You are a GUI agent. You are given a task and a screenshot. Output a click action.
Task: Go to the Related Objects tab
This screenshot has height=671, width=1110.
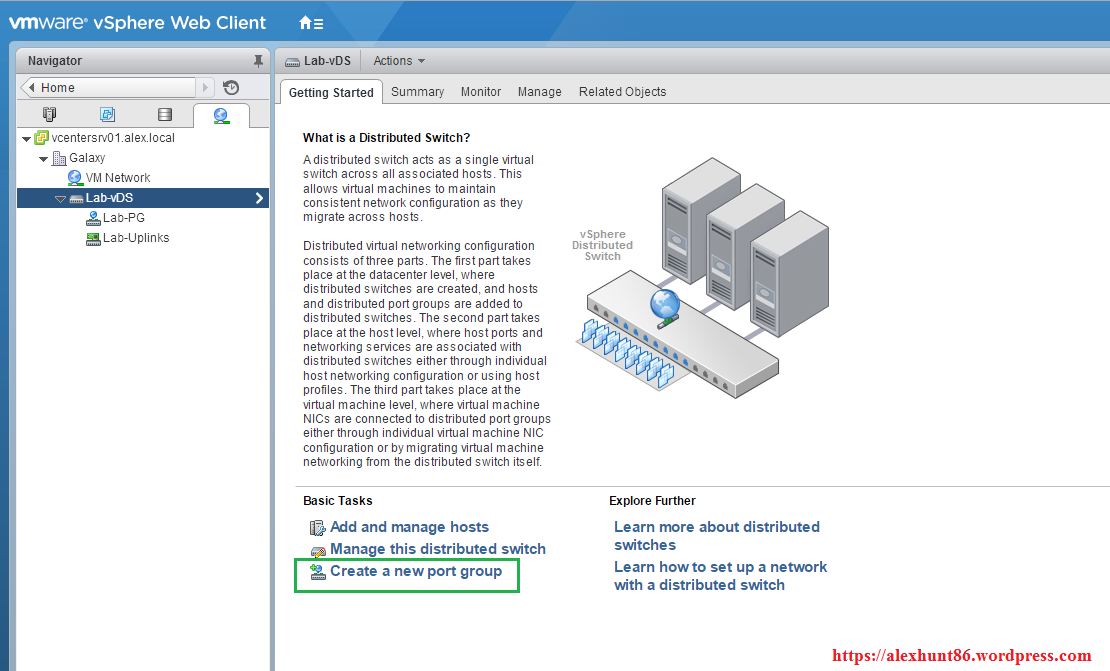622,92
